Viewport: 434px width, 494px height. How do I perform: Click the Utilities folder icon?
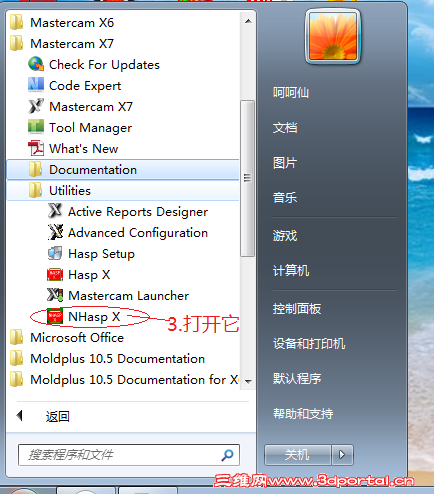tap(36, 190)
